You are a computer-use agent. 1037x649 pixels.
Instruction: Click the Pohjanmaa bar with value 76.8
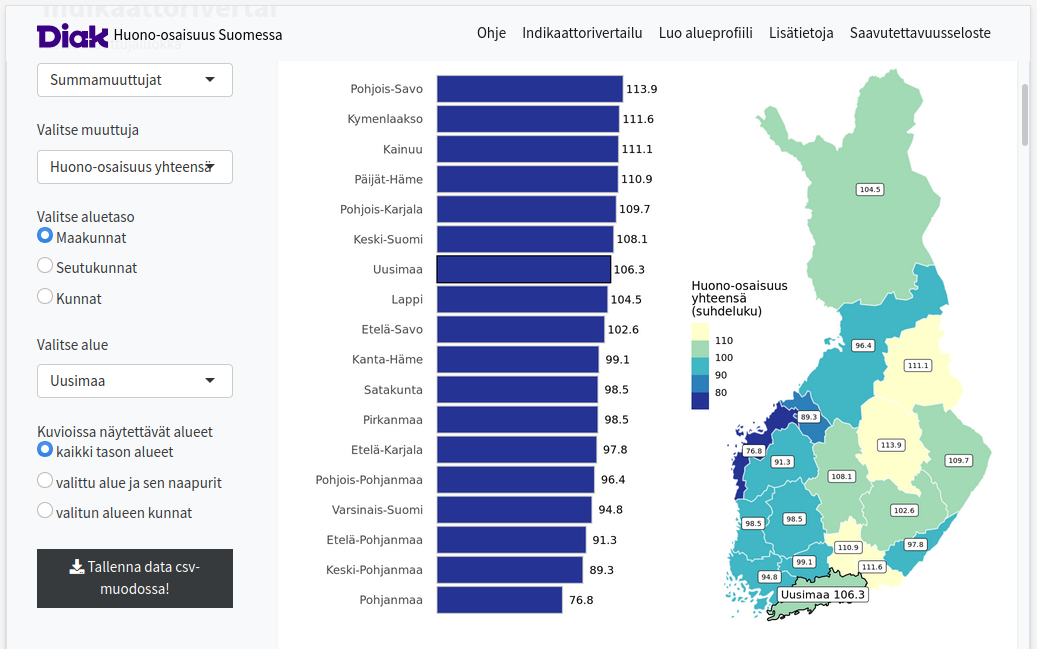pyautogui.click(x=499, y=600)
